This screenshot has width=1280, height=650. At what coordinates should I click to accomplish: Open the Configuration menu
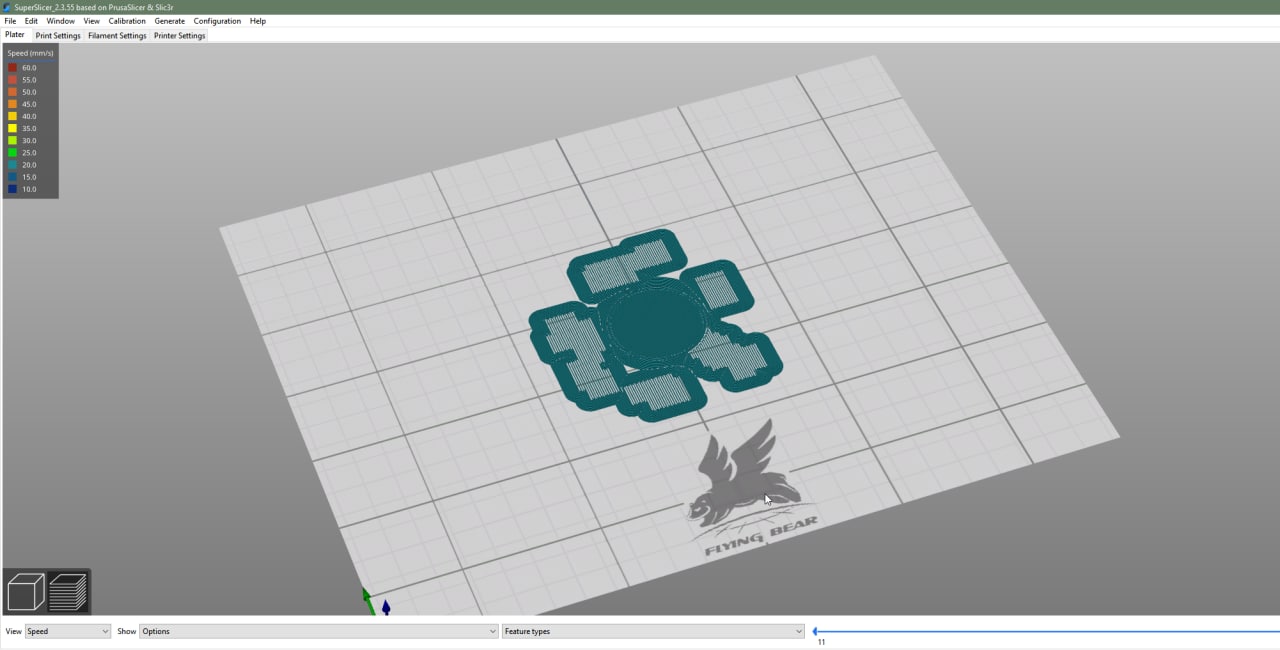click(217, 21)
